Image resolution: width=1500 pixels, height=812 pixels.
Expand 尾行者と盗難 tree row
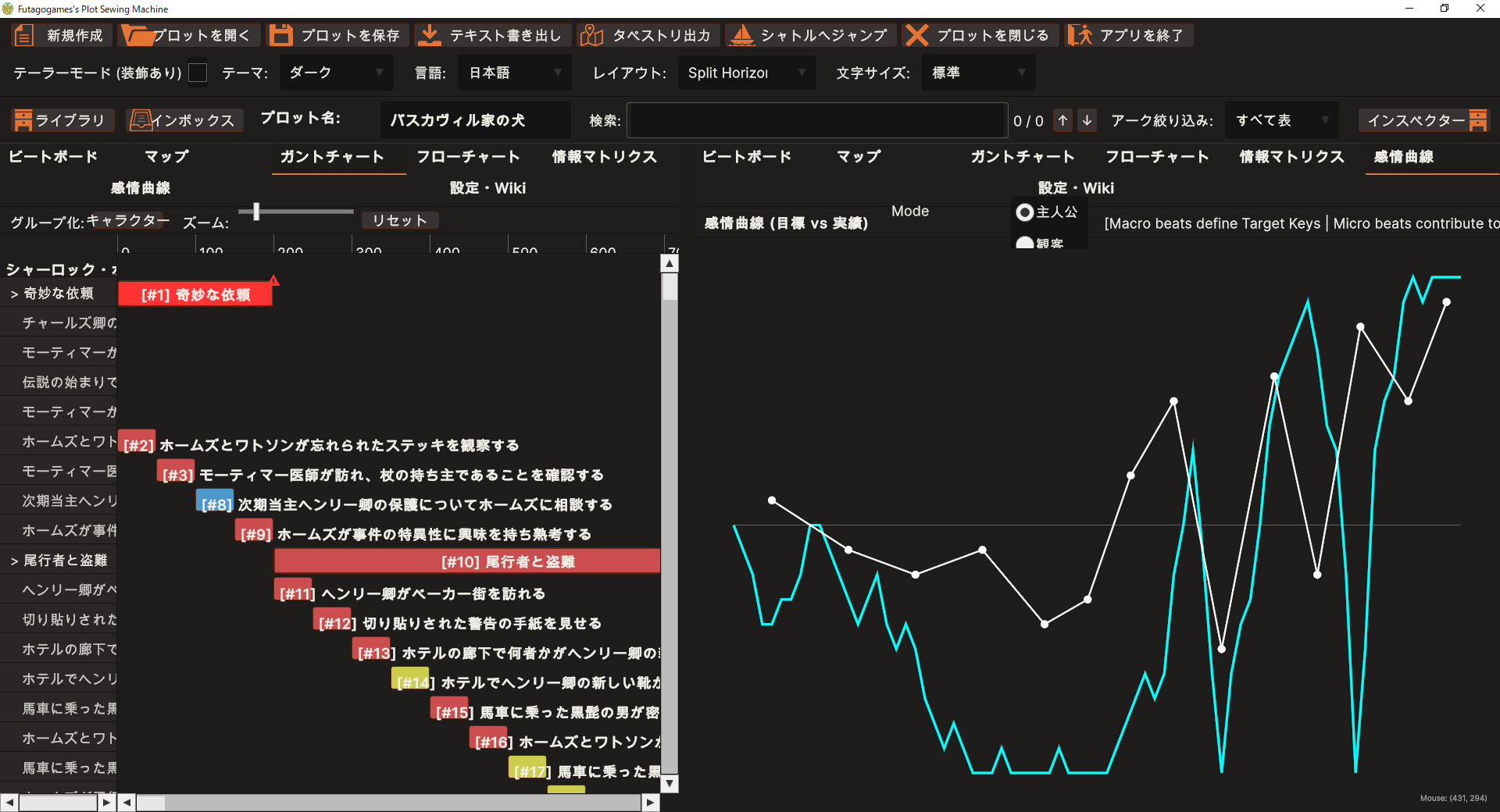click(x=14, y=561)
